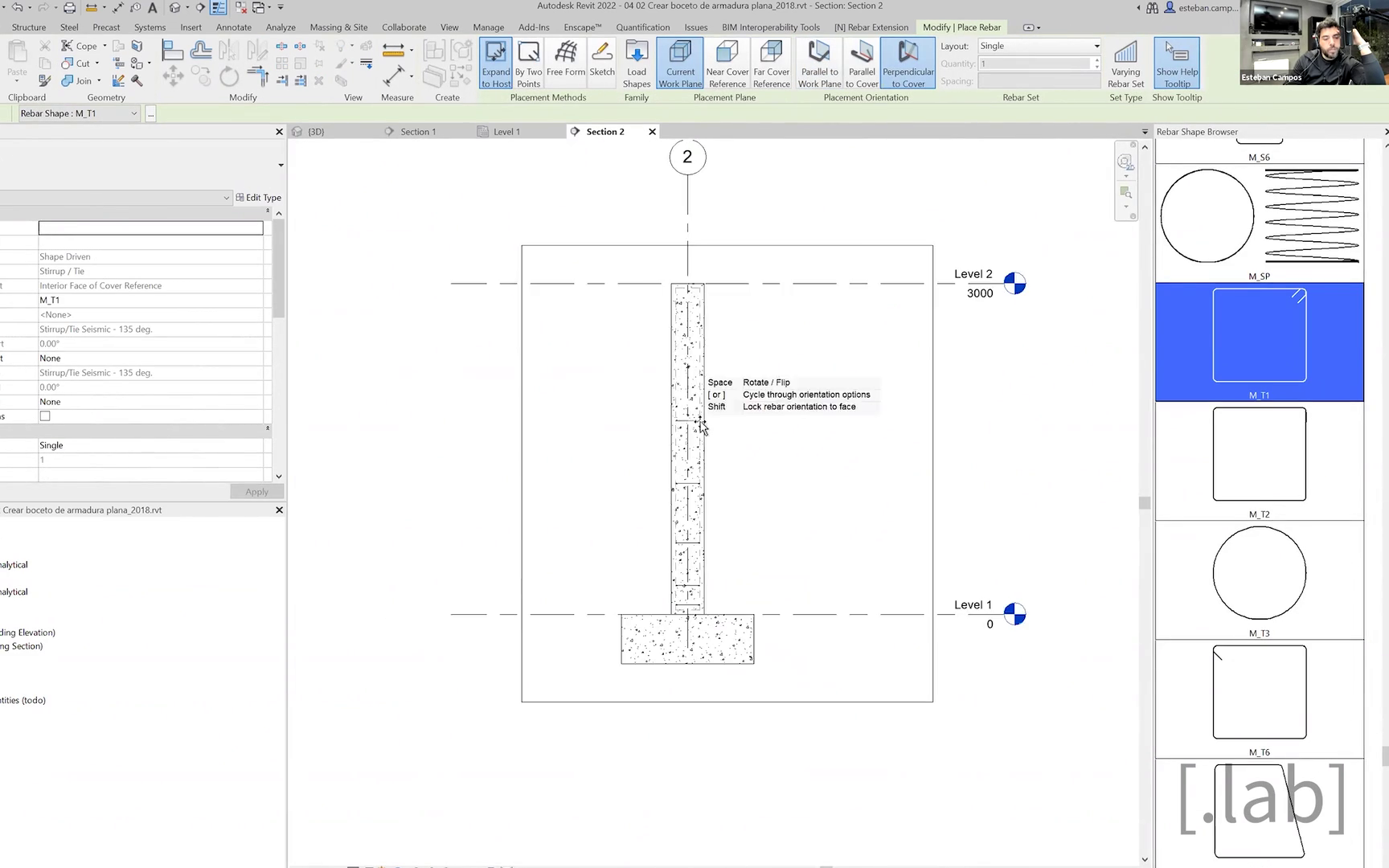Click the Edit Type button

pyautogui.click(x=259, y=198)
